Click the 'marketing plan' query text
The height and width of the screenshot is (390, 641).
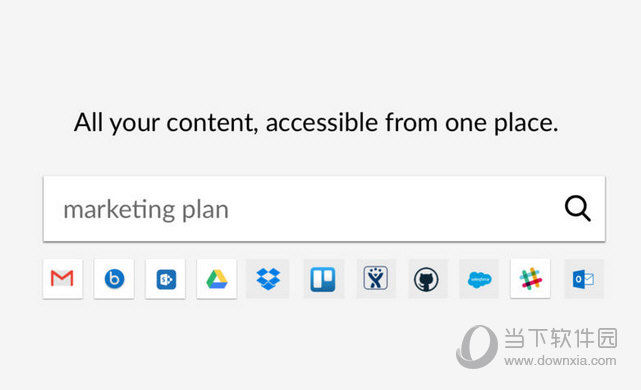[x=146, y=210]
